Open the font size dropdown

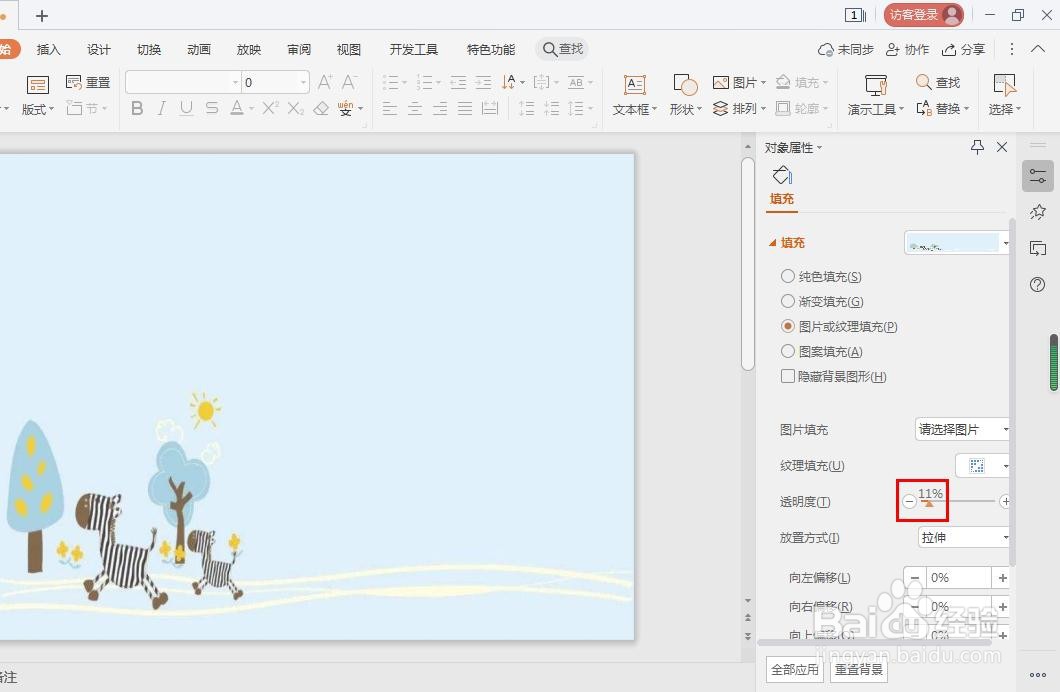(304, 82)
